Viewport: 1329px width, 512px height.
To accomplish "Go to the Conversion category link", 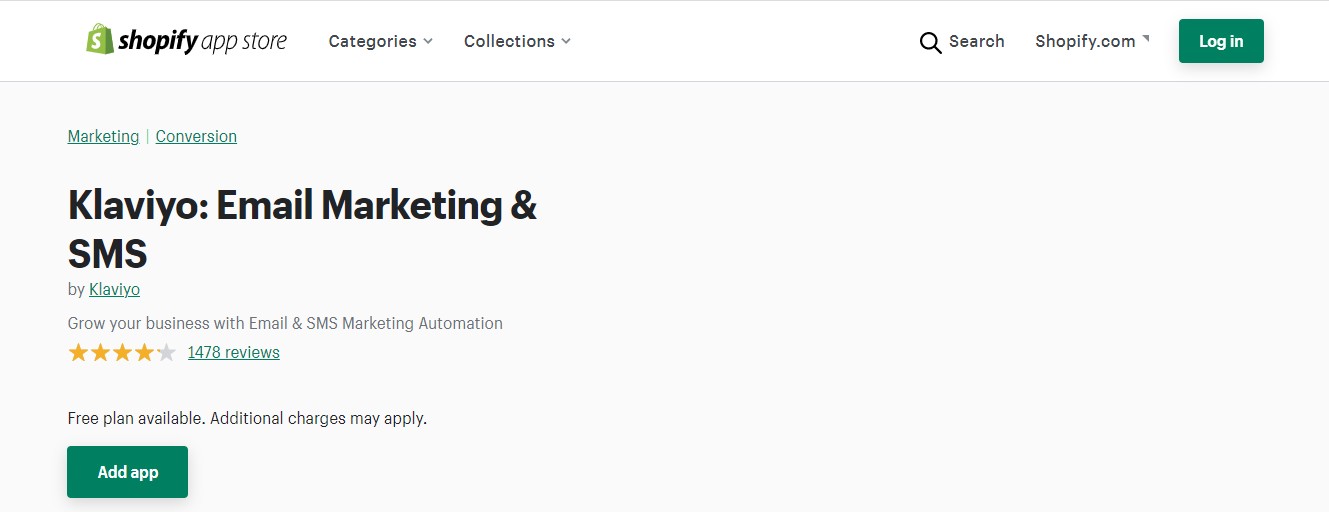I will [196, 136].
